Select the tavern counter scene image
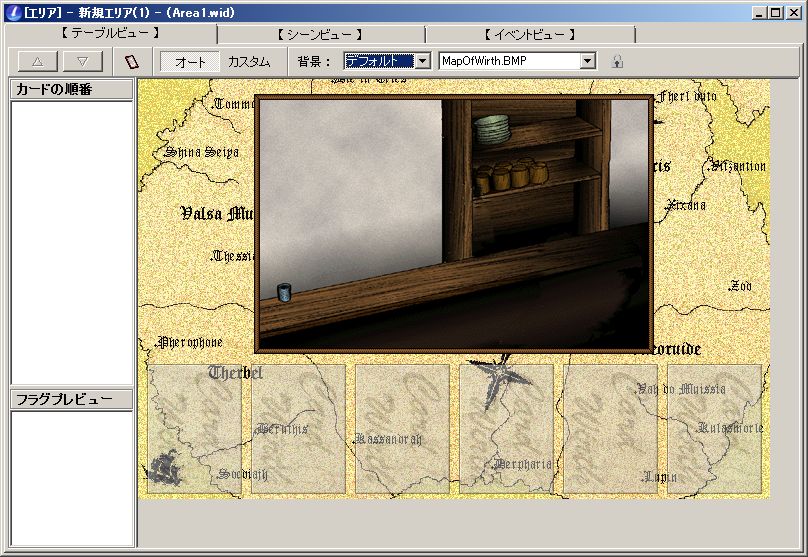808x557 pixels. pos(454,224)
